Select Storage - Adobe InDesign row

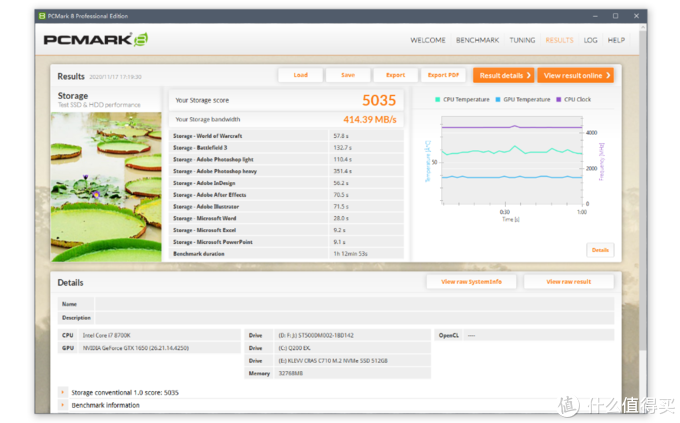(286, 183)
